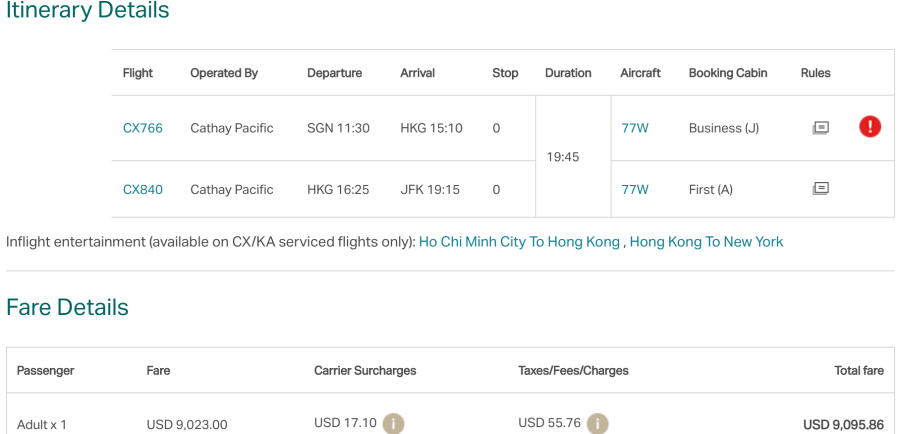The width and height of the screenshot is (900, 434).
Task: View 77W aircraft info for CX840
Action: pyautogui.click(x=635, y=189)
